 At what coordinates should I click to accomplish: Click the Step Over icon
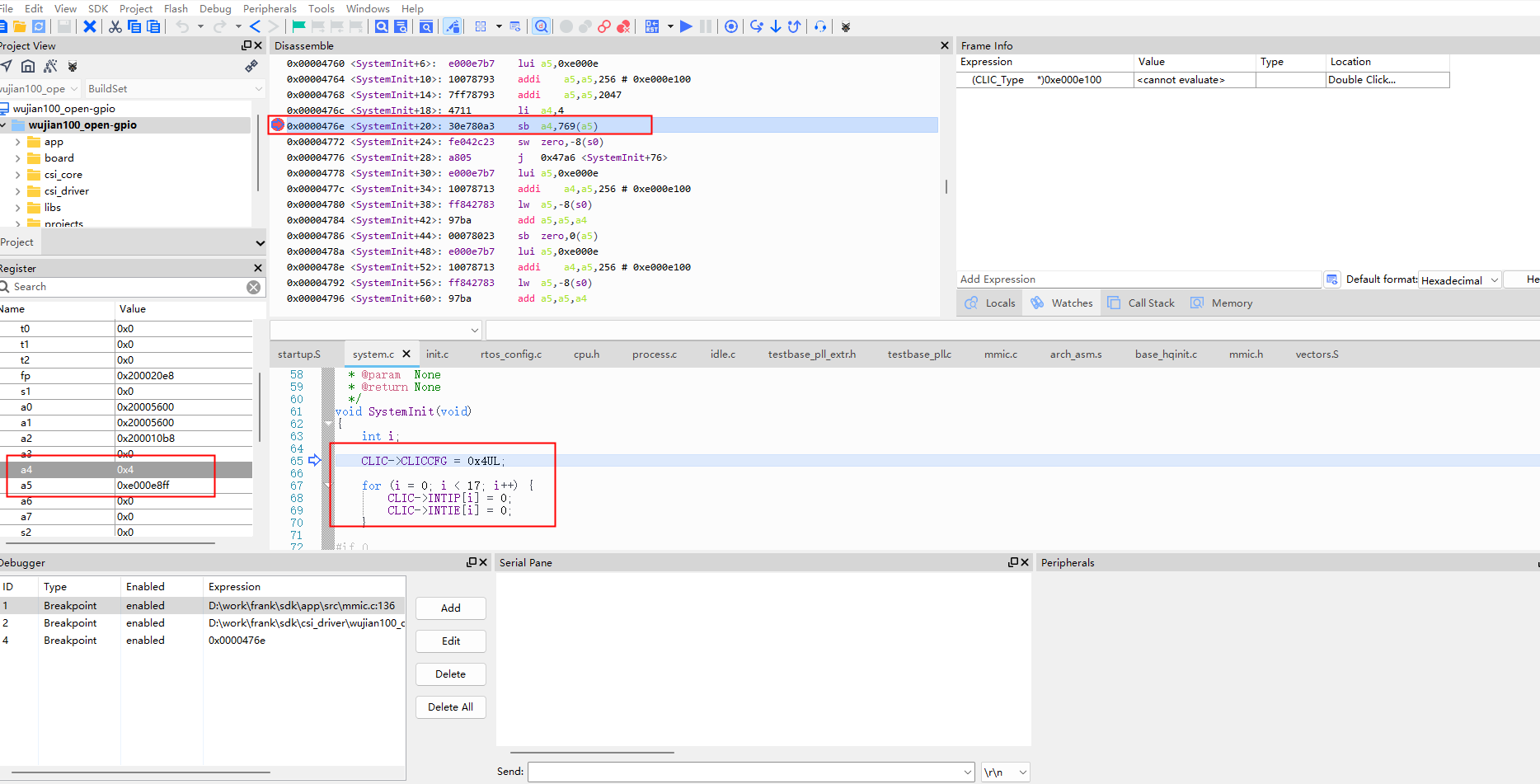(x=757, y=26)
